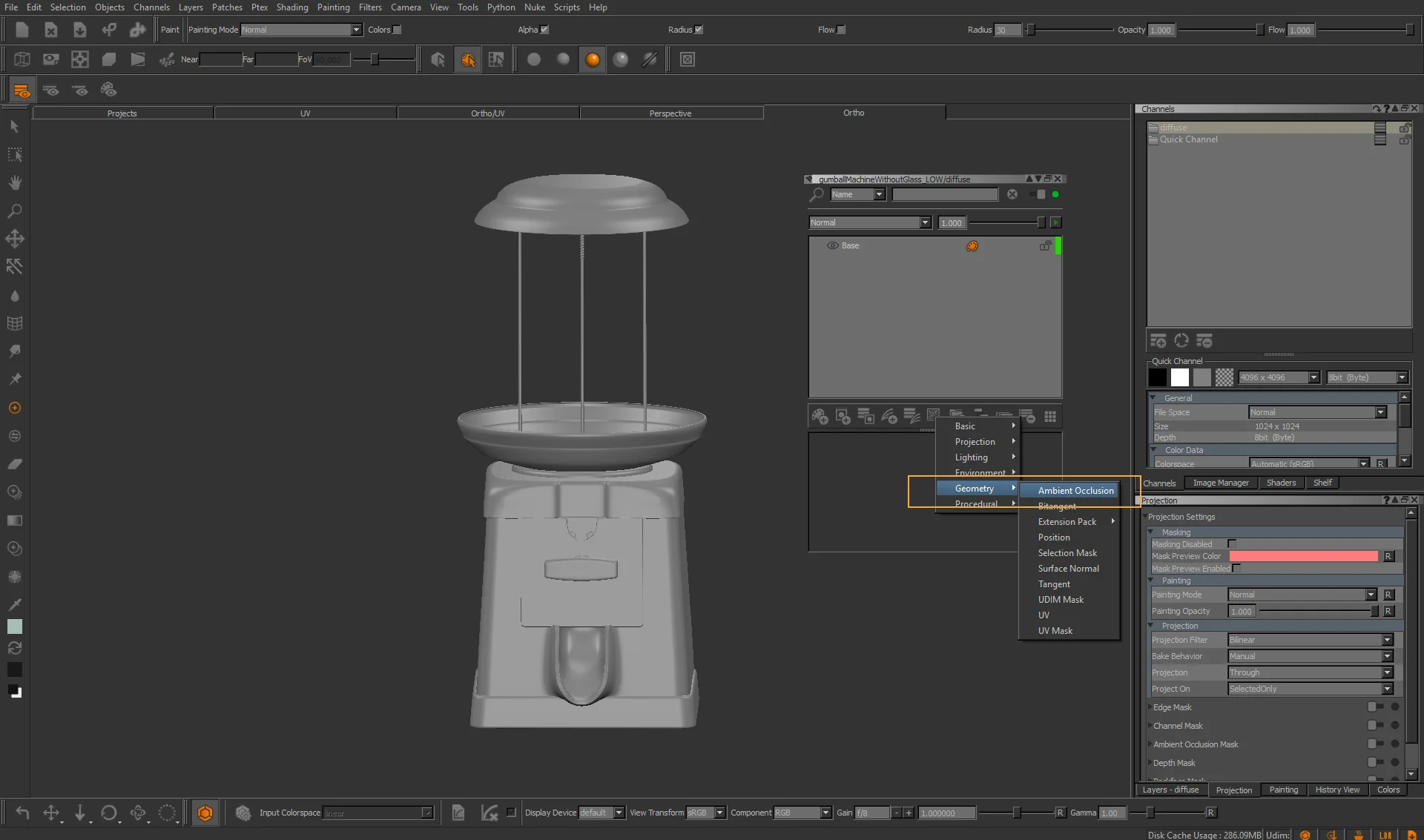Open the Perspective view tab

(670, 113)
